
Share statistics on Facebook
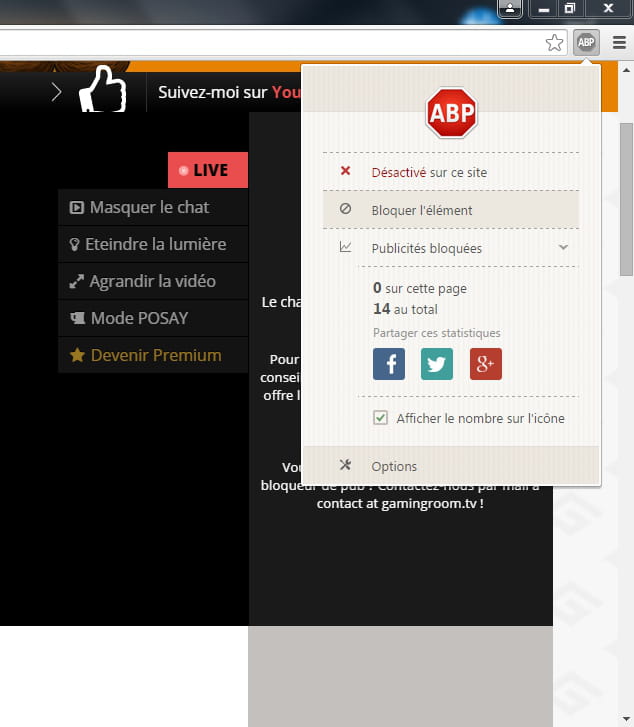click(x=389, y=364)
